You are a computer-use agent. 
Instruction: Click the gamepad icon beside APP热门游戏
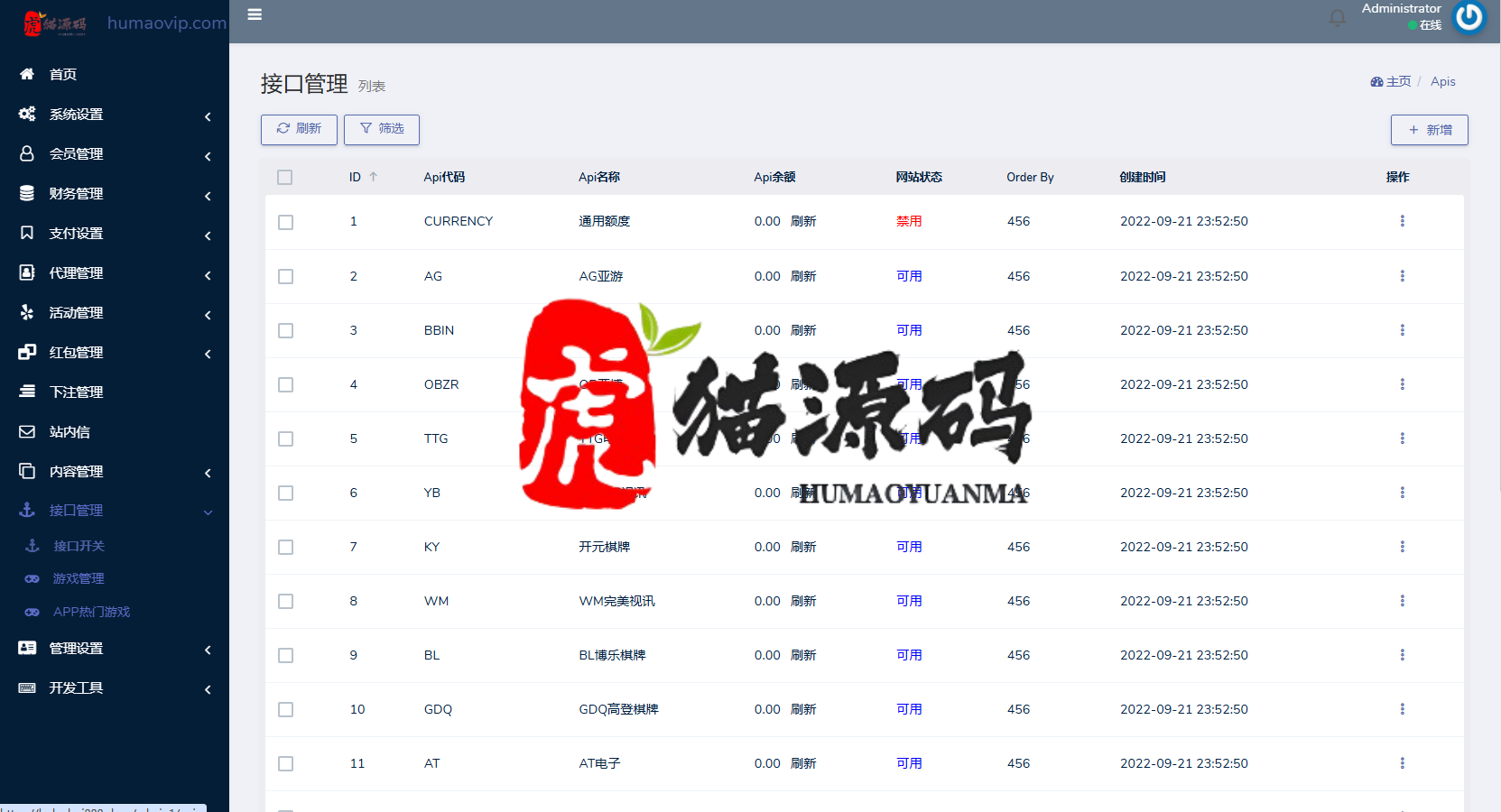tap(32, 612)
